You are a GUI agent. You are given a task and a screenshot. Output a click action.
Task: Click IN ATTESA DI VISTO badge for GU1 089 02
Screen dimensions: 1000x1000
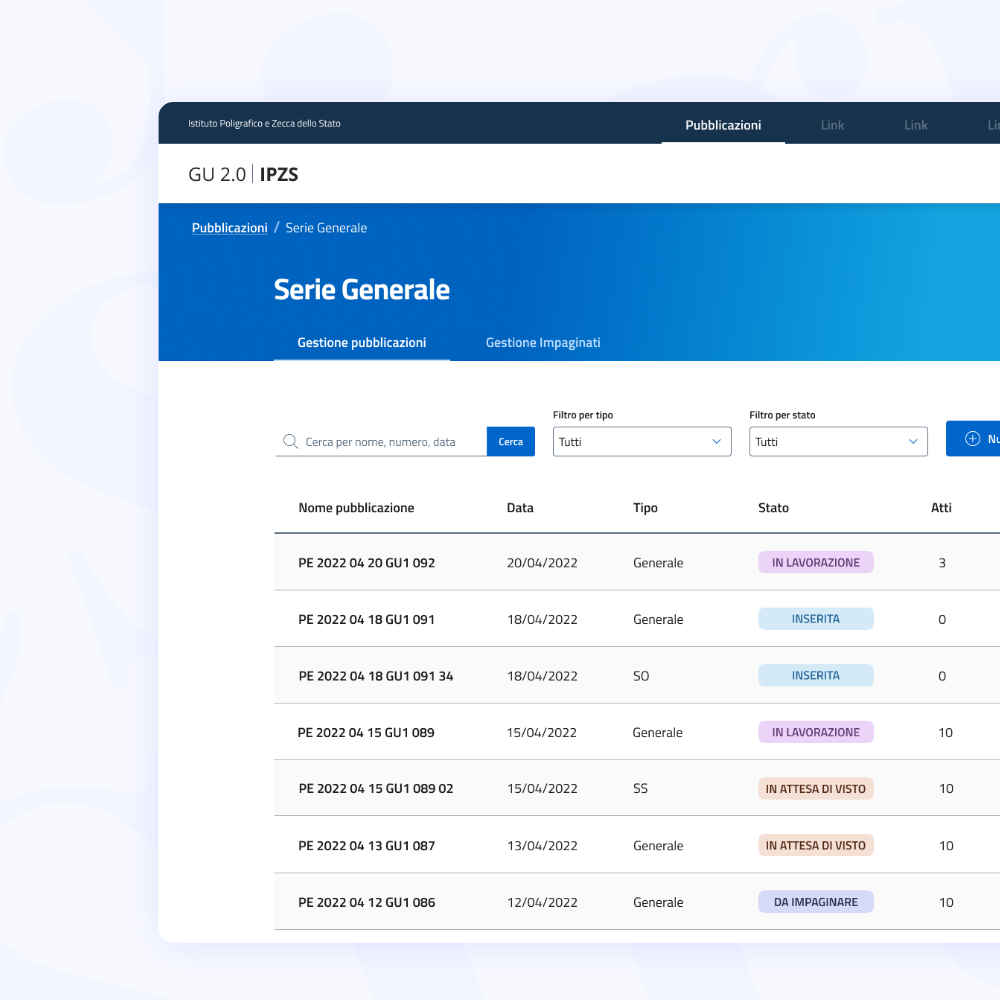816,788
